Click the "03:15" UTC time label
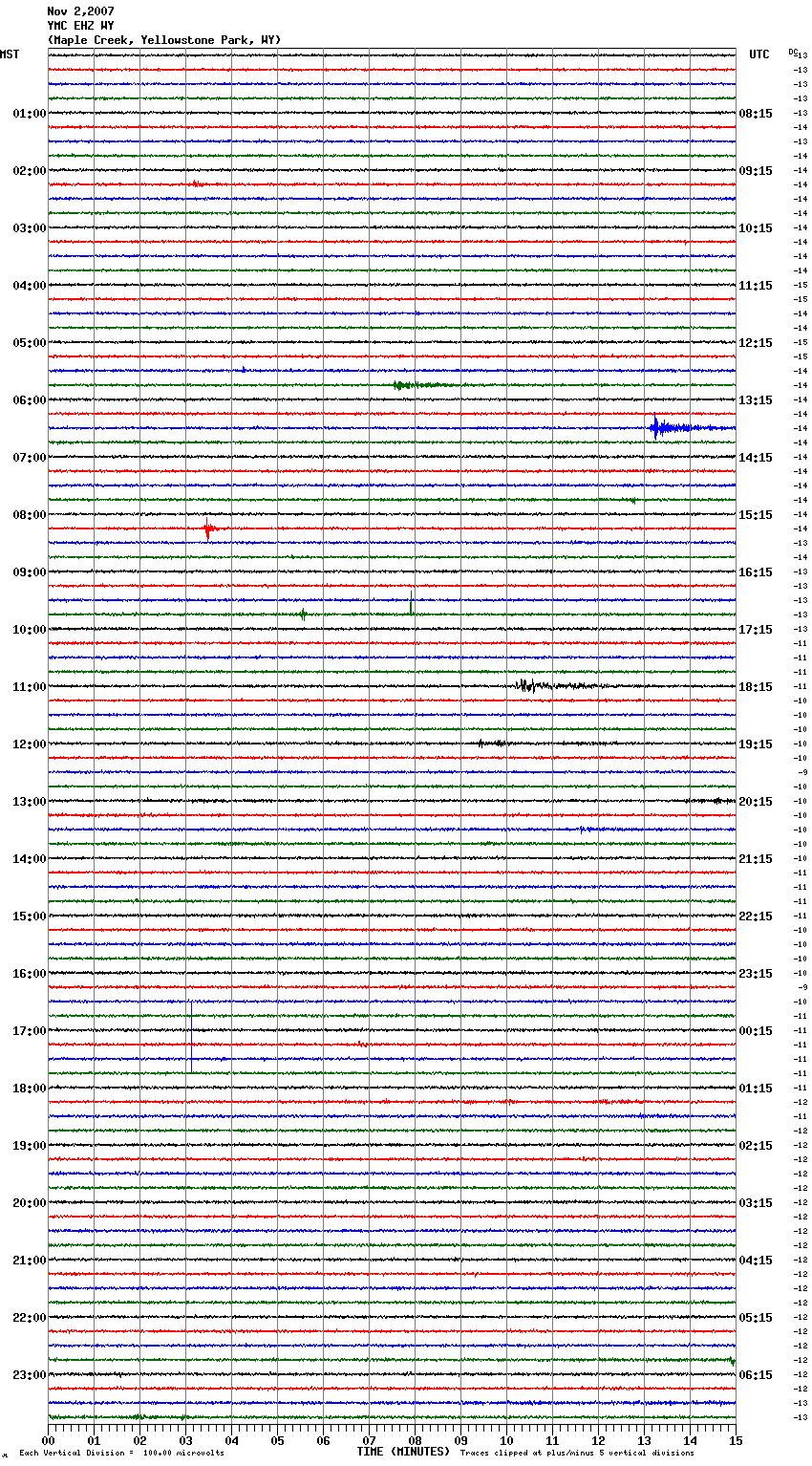The width and height of the screenshot is (812, 1466). [756, 1203]
